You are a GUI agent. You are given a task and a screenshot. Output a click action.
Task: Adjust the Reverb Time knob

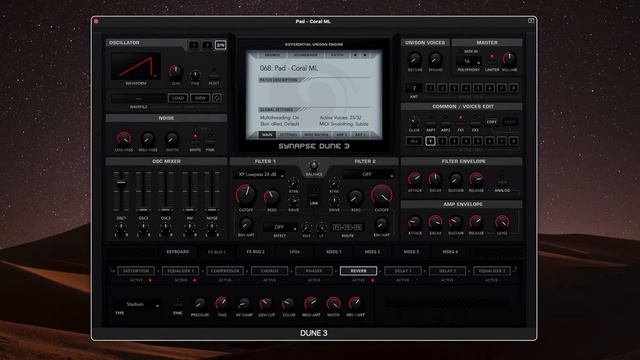click(222, 303)
